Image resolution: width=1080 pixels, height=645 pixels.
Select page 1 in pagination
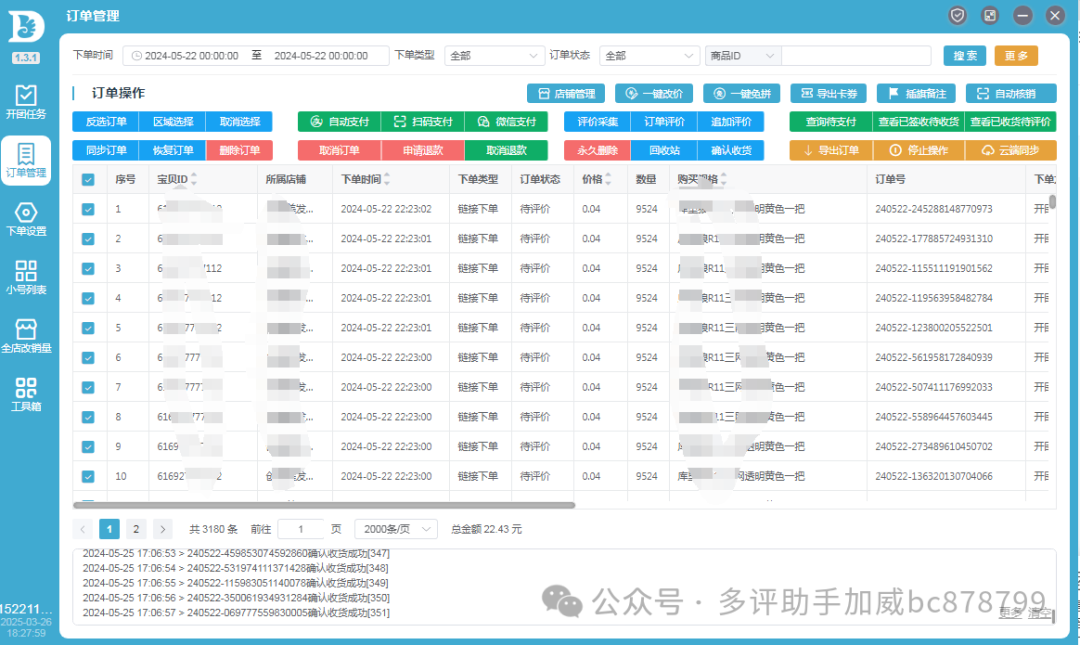[109, 529]
